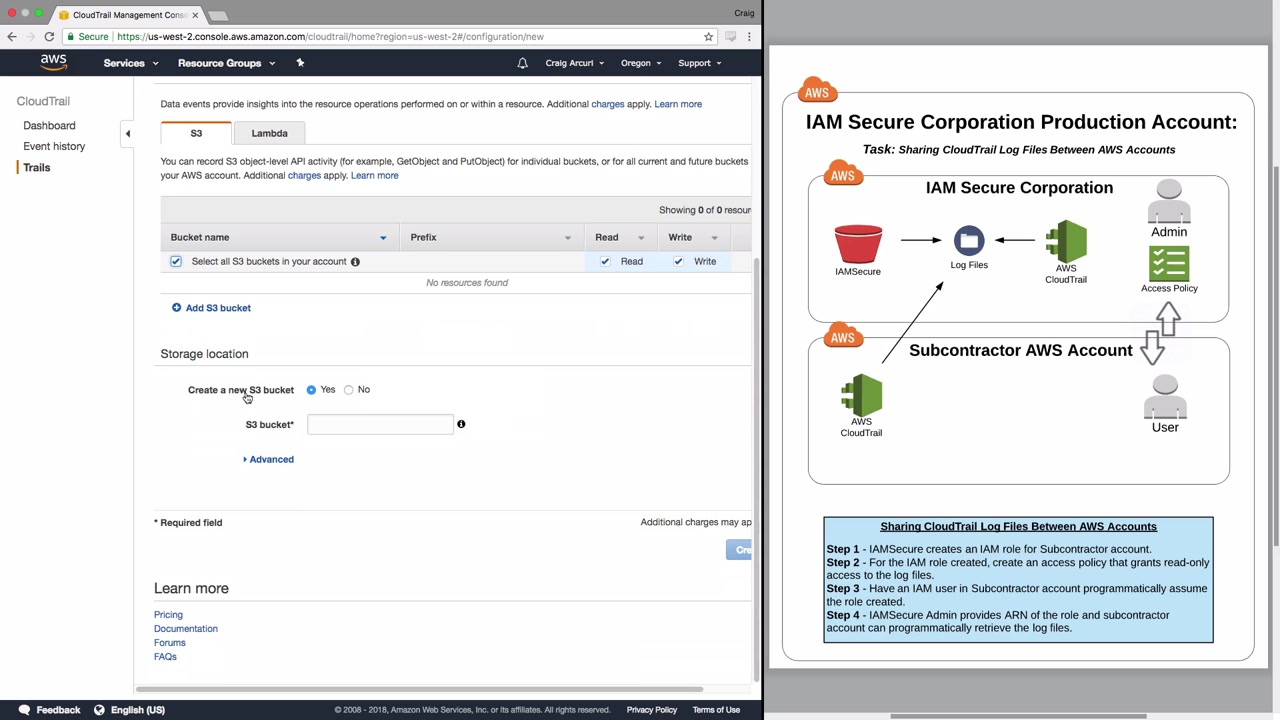This screenshot has width=1280, height=720.
Task: Click the globe language icon in footer
Action: point(99,710)
